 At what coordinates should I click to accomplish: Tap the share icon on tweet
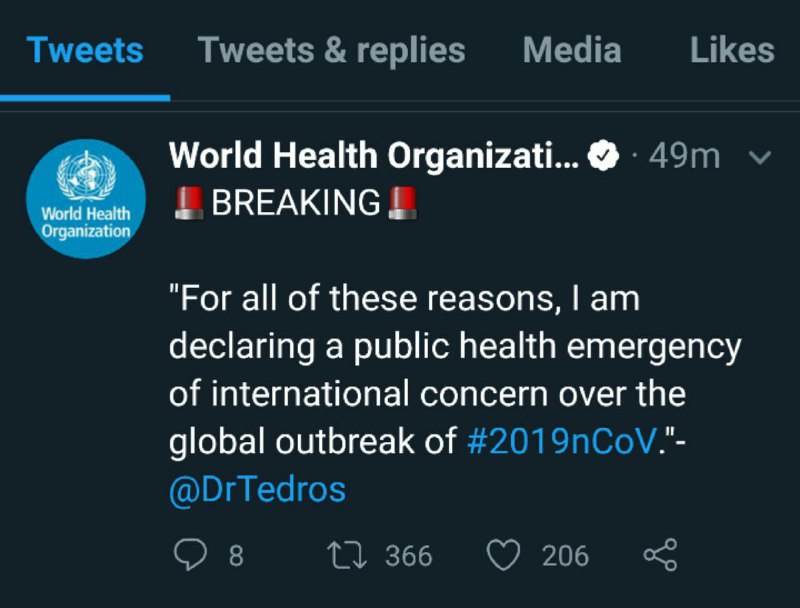point(660,554)
